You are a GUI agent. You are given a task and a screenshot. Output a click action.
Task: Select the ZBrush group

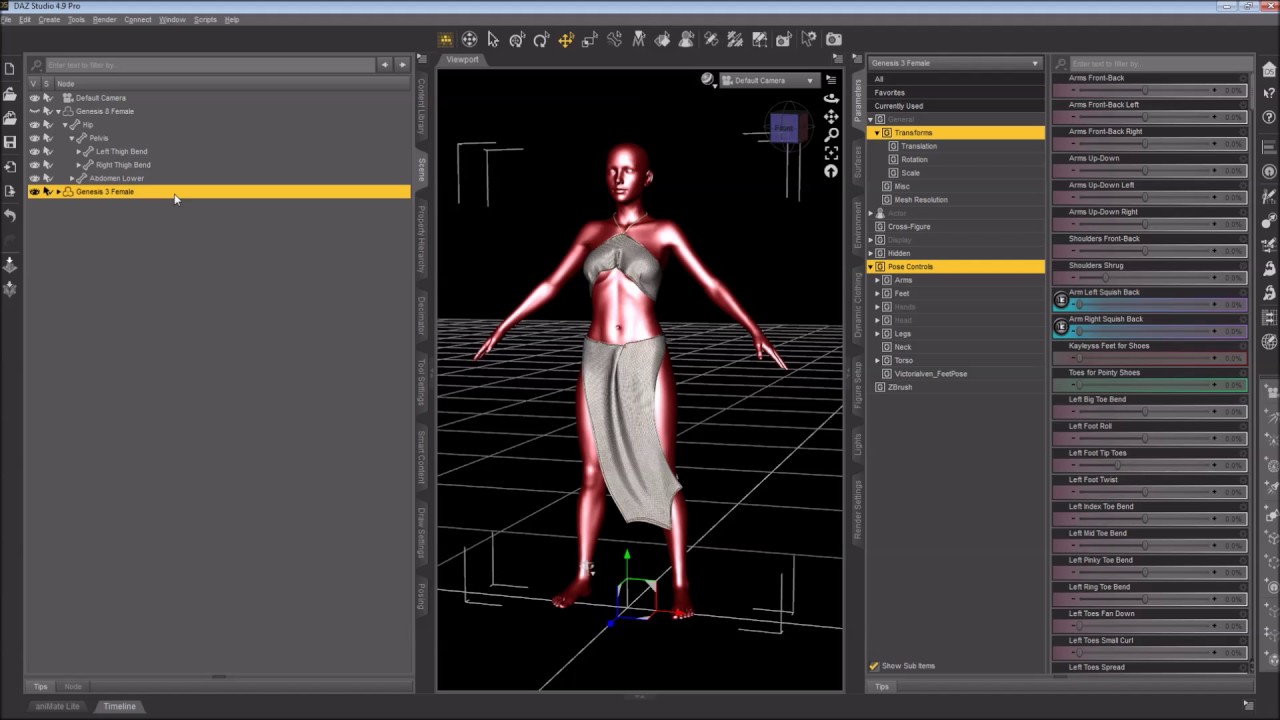[899, 387]
